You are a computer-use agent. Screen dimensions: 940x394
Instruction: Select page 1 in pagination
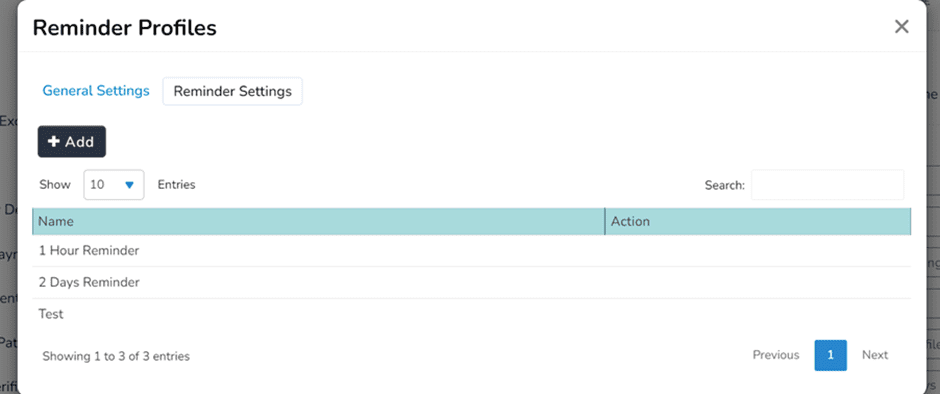[830, 355]
